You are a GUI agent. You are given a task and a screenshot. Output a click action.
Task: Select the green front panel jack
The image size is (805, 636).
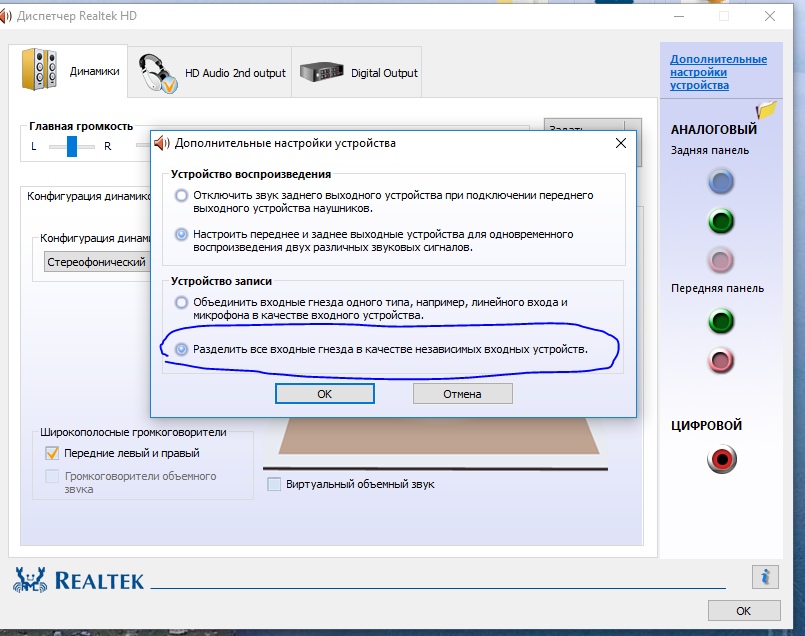tap(721, 321)
